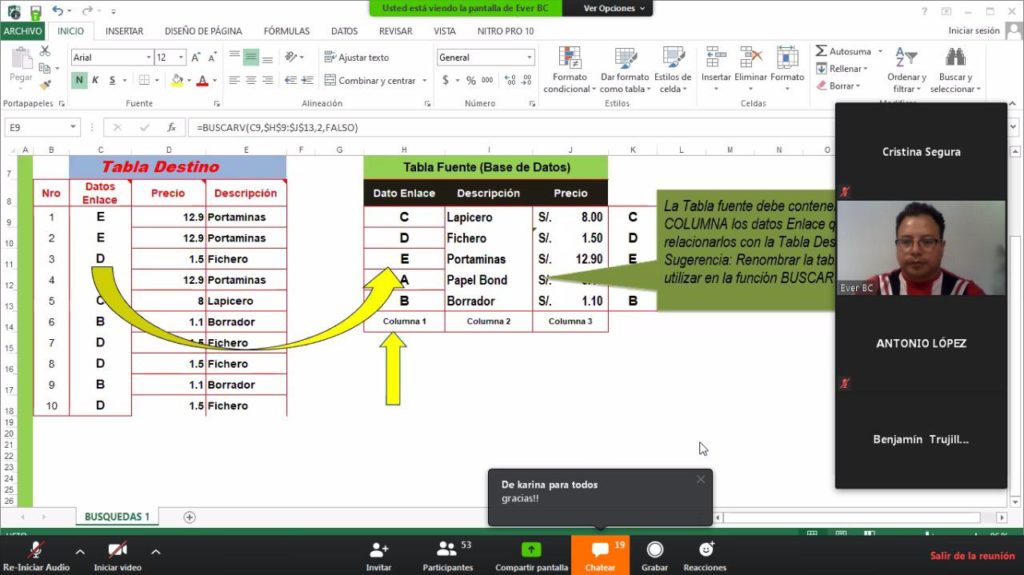1024x575 pixels.
Task: Select the BUSQUEDAS 1 sheet tab
Action: click(x=117, y=517)
